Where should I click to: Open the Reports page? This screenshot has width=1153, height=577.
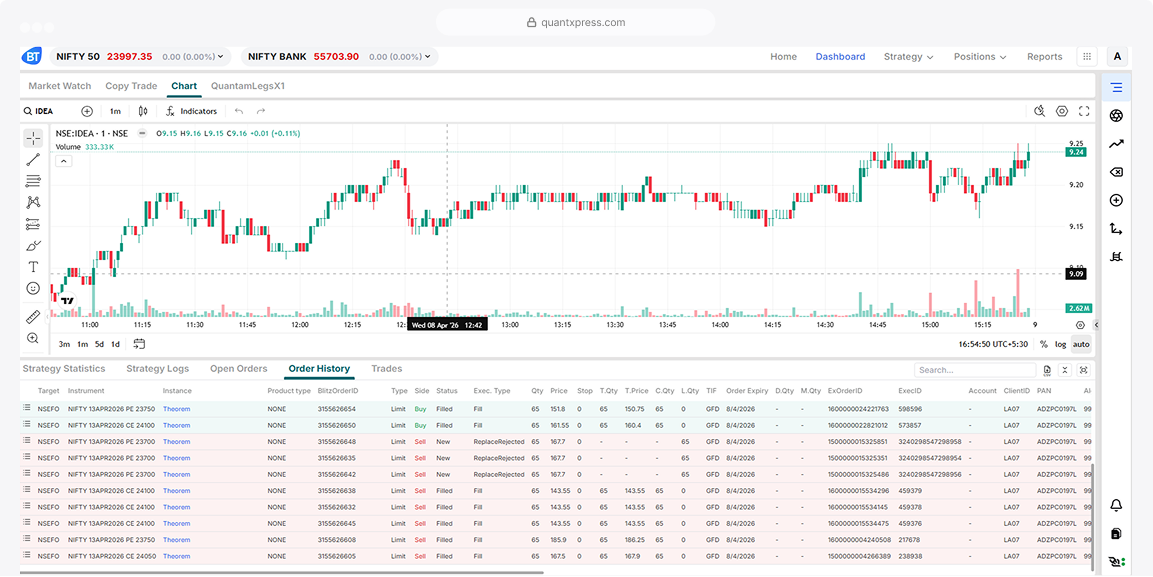tap(1044, 57)
